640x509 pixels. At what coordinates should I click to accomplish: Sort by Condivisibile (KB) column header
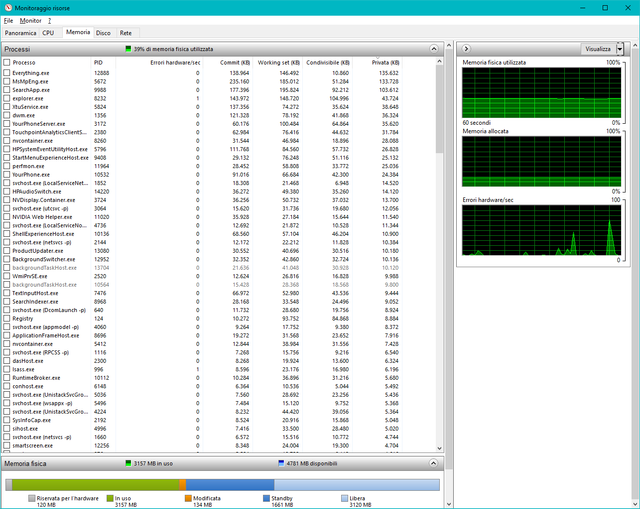point(327,62)
